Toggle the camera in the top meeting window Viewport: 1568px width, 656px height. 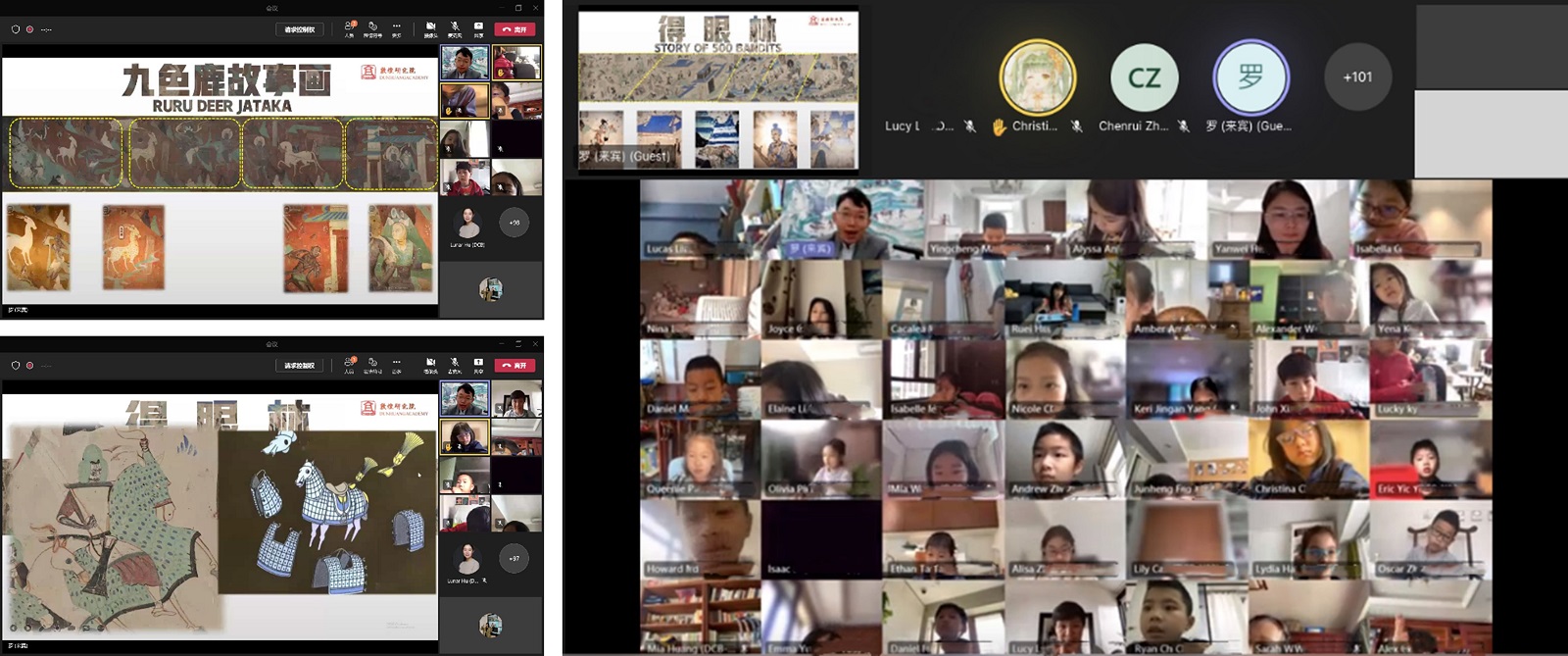coord(430,28)
